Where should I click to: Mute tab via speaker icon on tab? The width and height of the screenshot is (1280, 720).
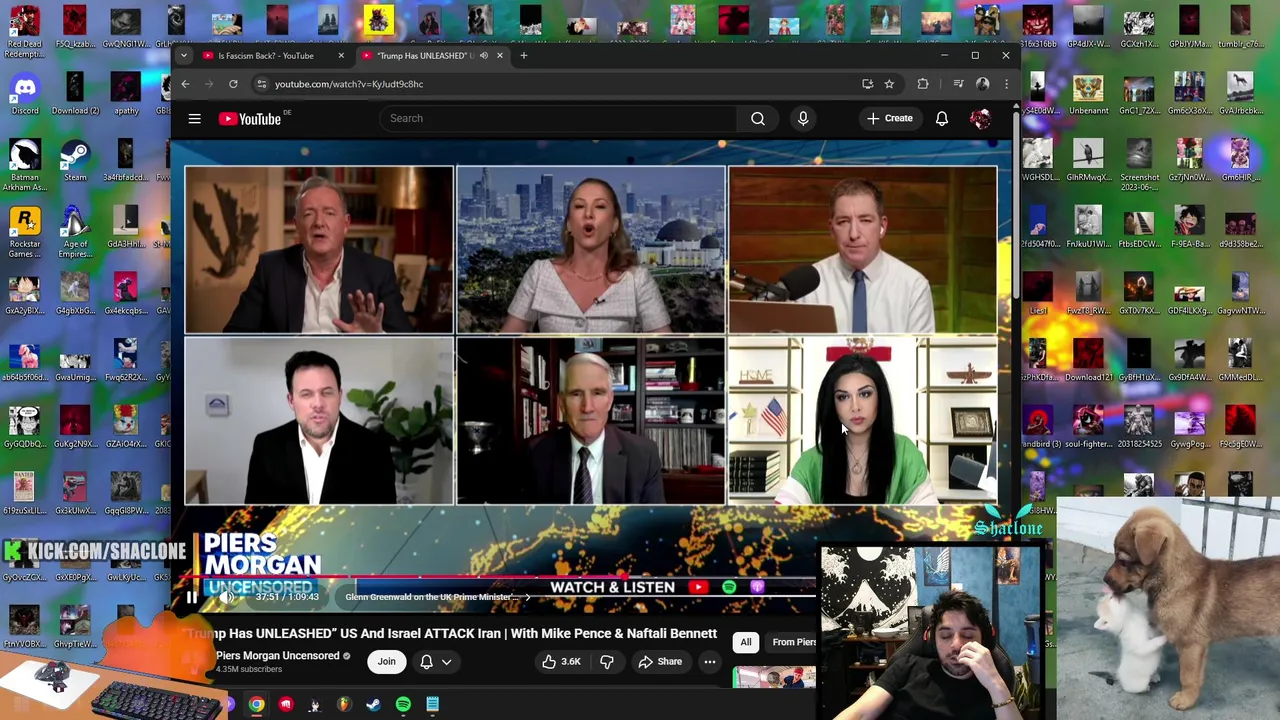pyautogui.click(x=484, y=56)
